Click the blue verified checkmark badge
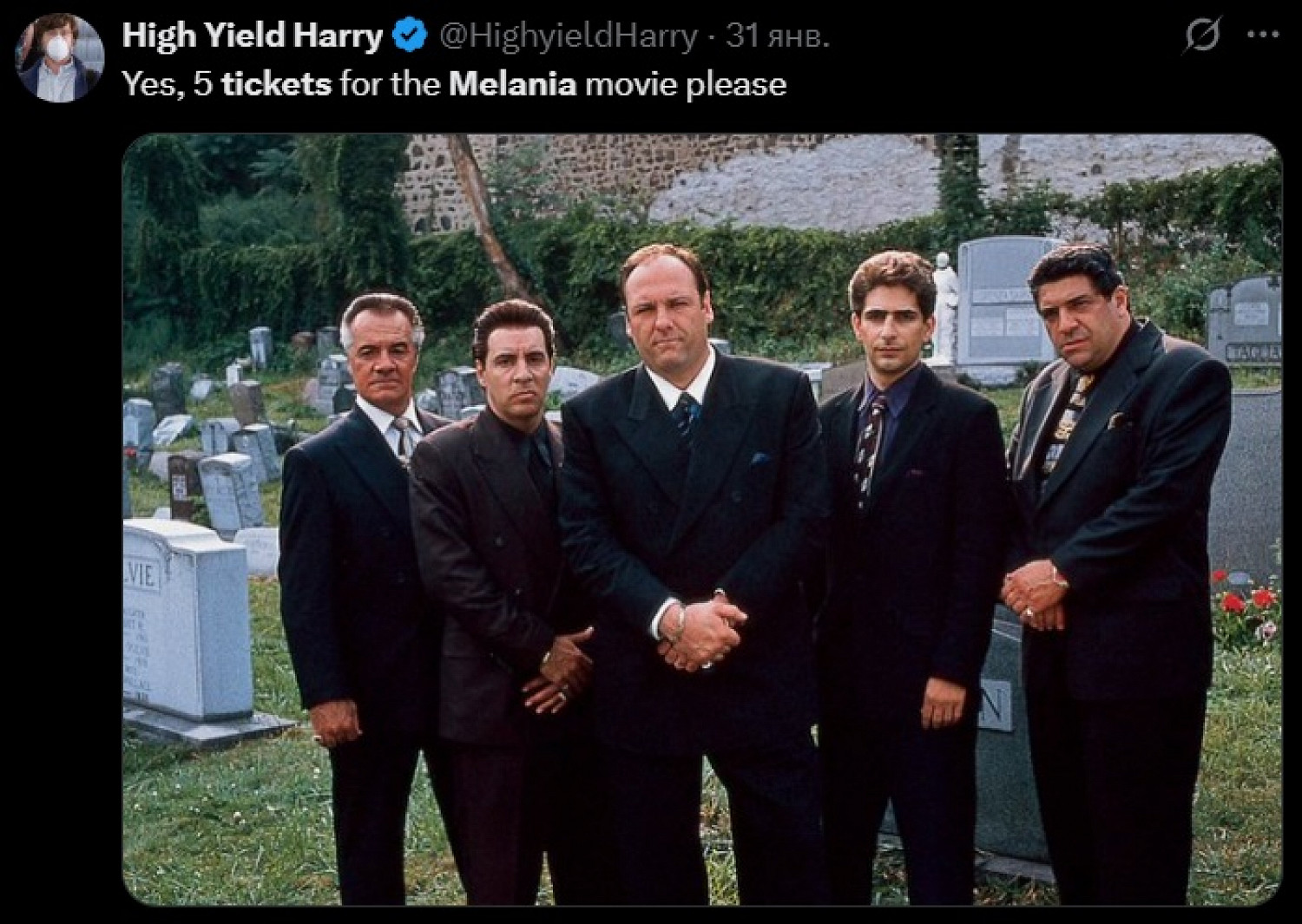The image size is (1302, 924). [410, 36]
